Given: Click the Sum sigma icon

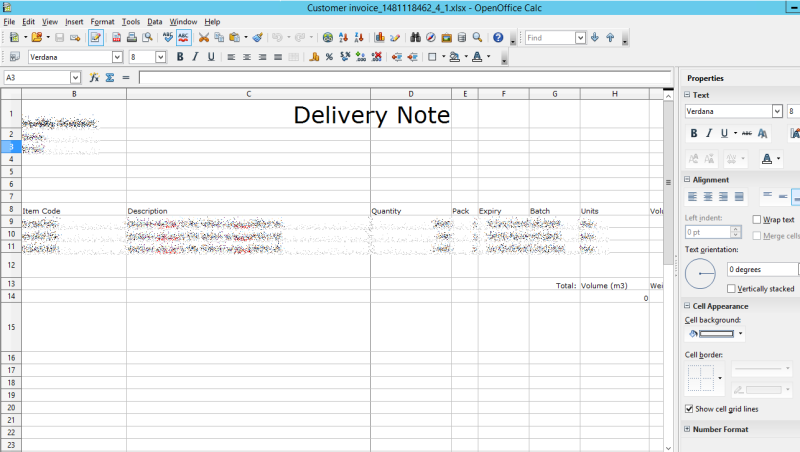Looking at the screenshot, I should pos(109,77).
